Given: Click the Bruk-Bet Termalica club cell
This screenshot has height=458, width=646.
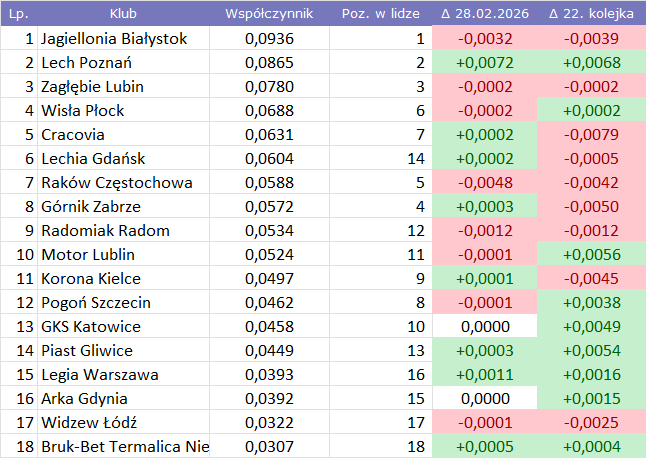Looking at the screenshot, I should [125, 447].
